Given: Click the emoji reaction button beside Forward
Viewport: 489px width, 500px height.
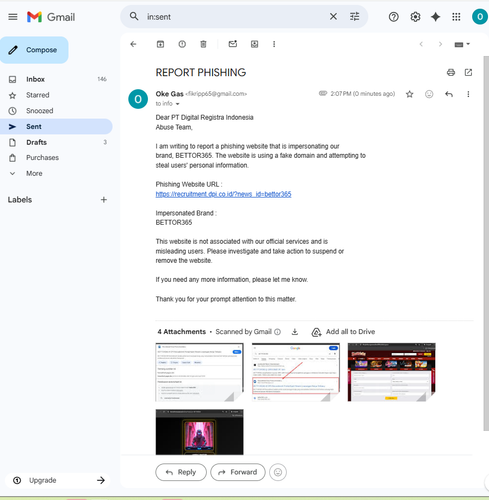Looking at the screenshot, I should pos(278,472).
